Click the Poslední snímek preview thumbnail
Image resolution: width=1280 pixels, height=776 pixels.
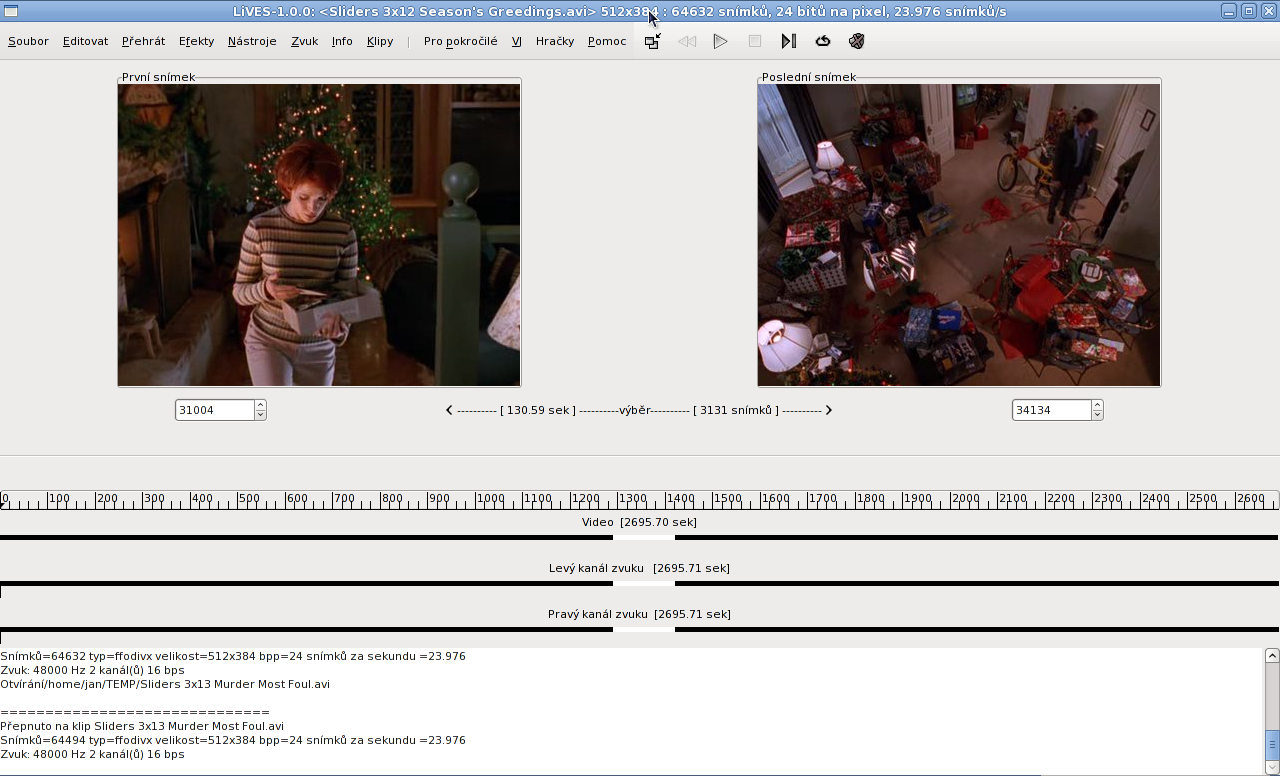tap(959, 235)
